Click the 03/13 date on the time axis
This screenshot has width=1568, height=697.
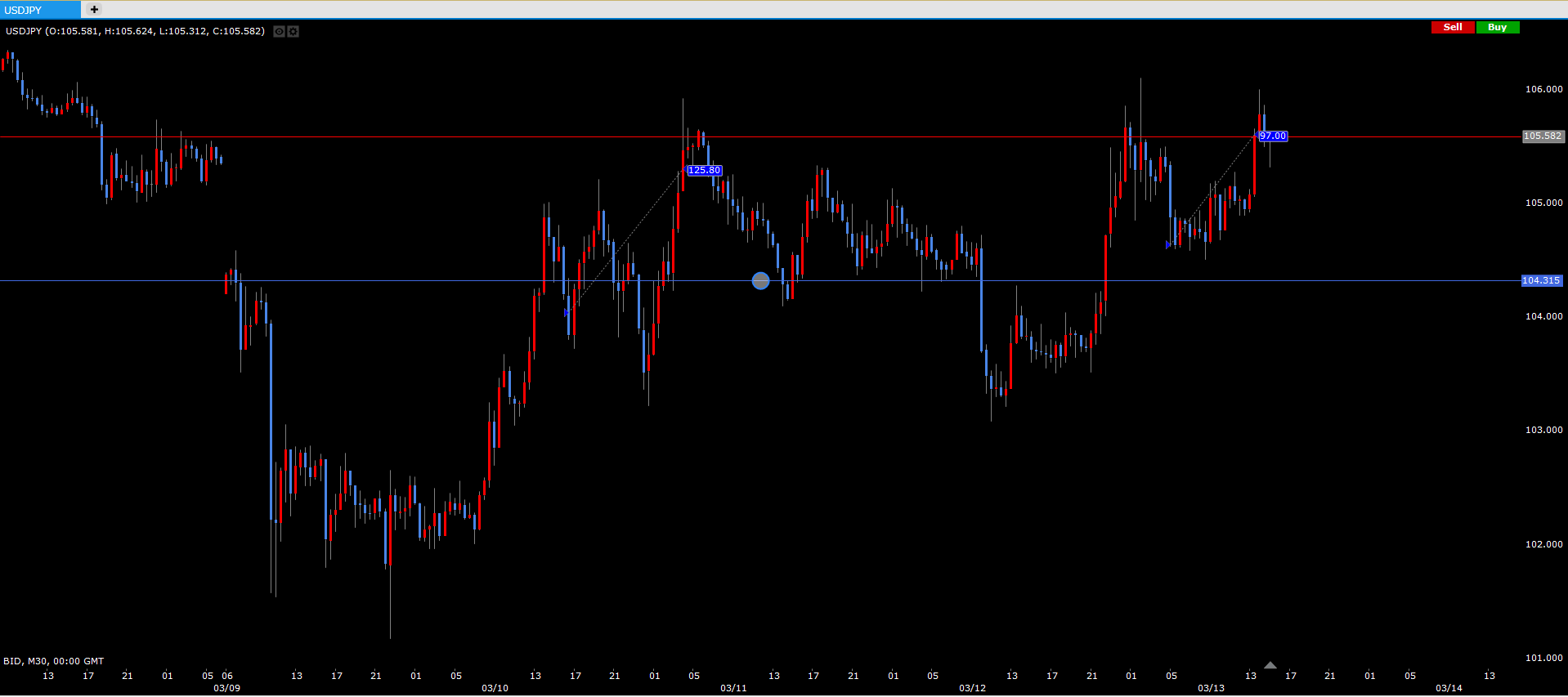point(1211,688)
